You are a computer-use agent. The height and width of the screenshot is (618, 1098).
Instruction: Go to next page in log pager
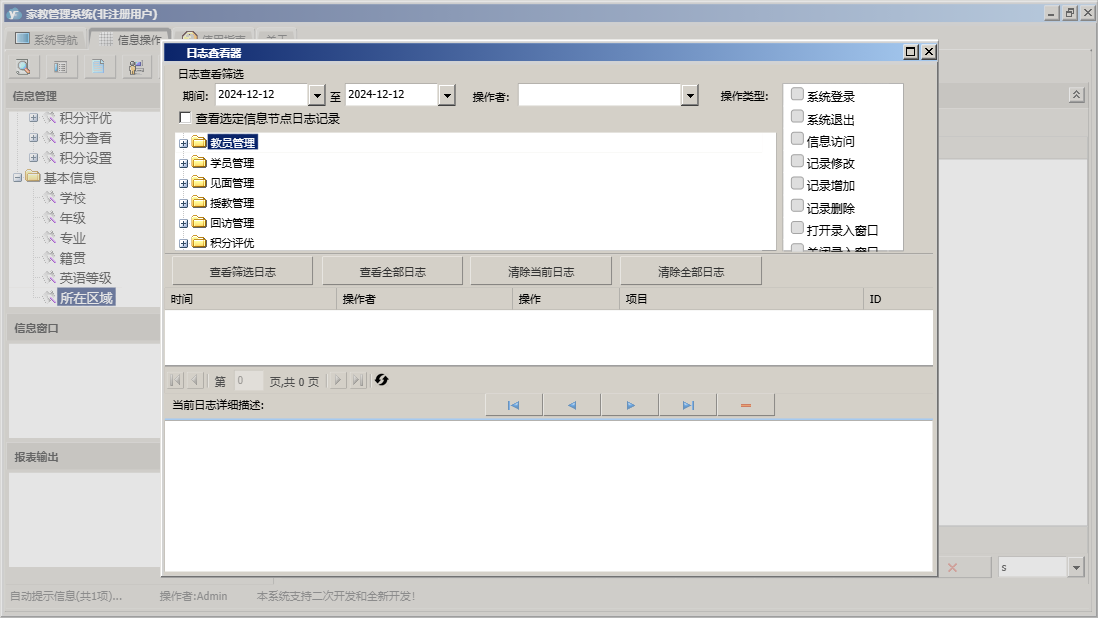point(338,380)
